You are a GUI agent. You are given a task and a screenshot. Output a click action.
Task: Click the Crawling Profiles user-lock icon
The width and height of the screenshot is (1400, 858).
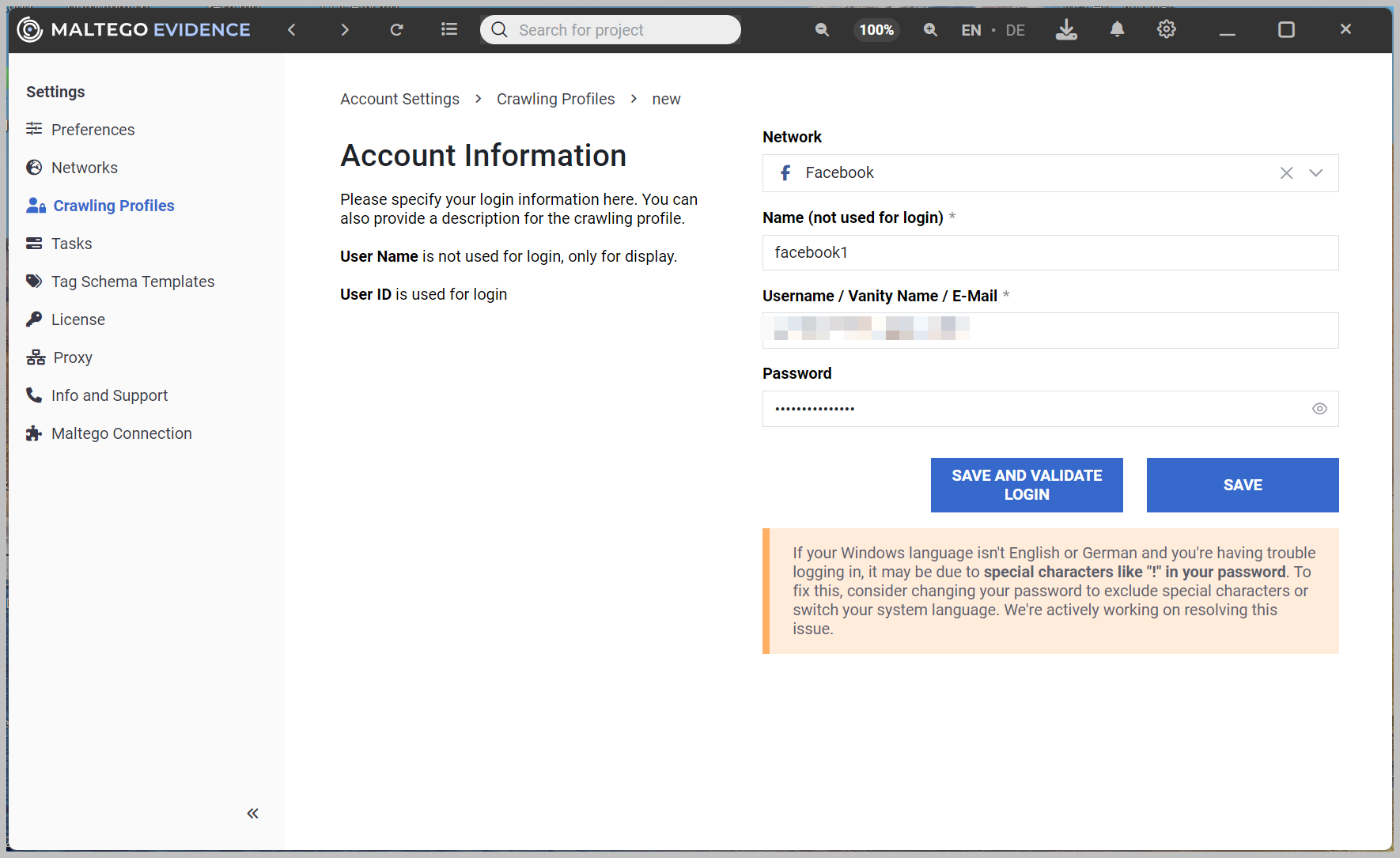(36, 206)
